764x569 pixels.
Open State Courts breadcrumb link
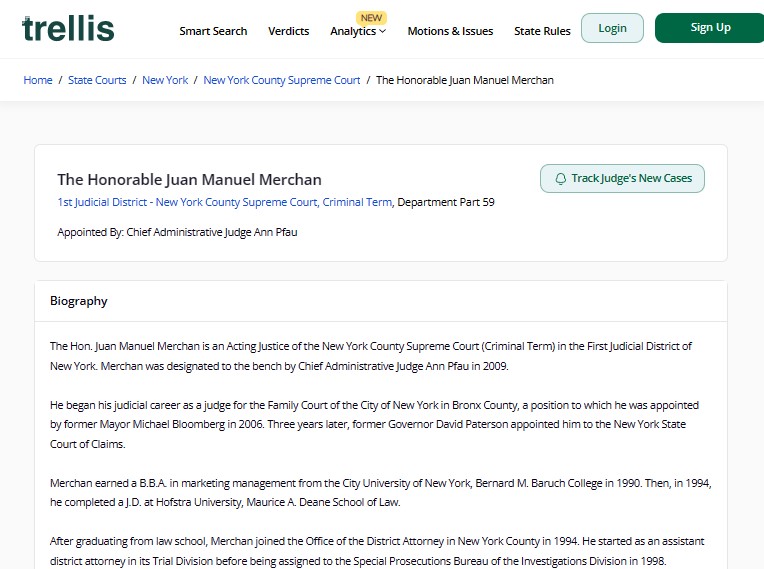97,80
